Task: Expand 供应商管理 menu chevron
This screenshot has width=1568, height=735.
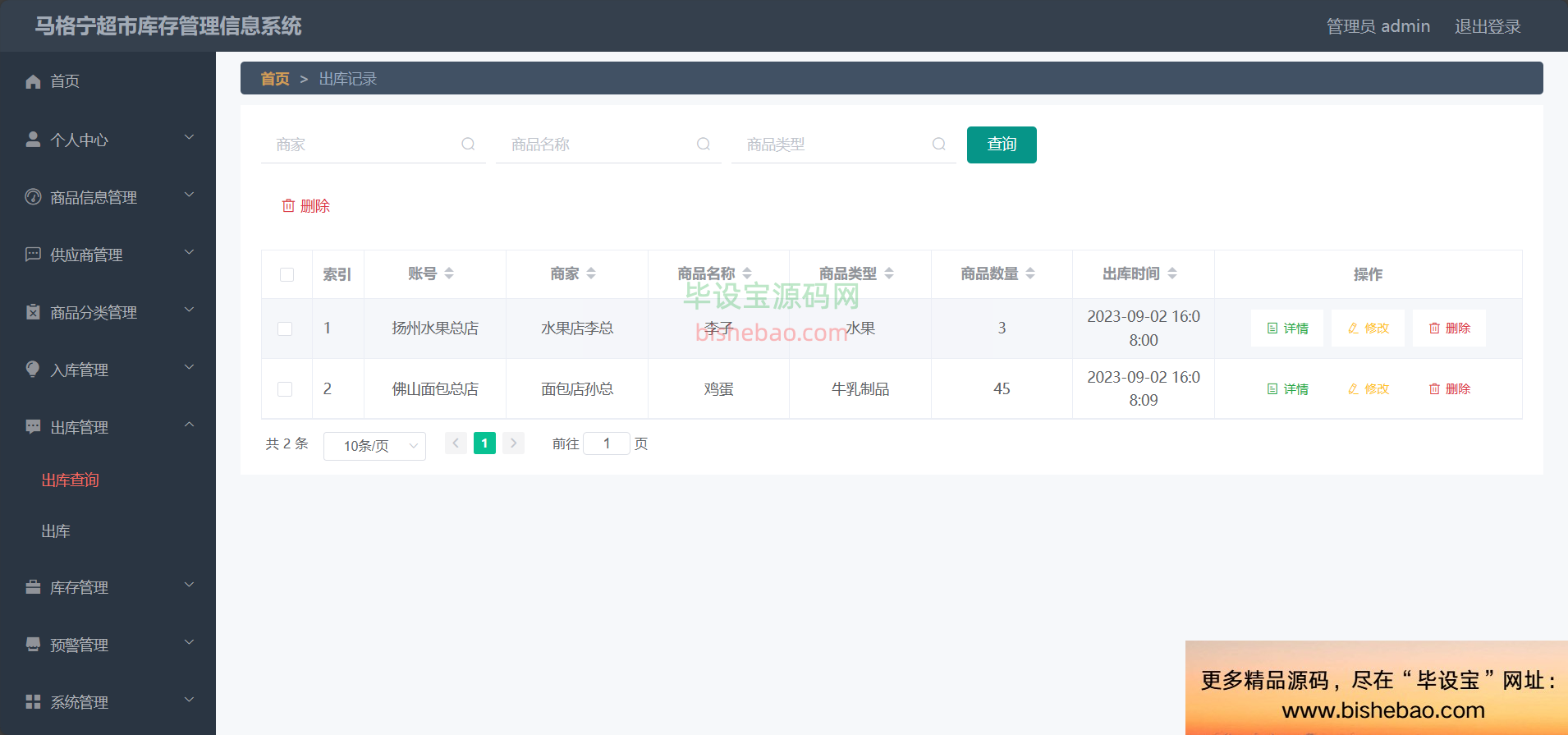Action: pyautogui.click(x=189, y=252)
